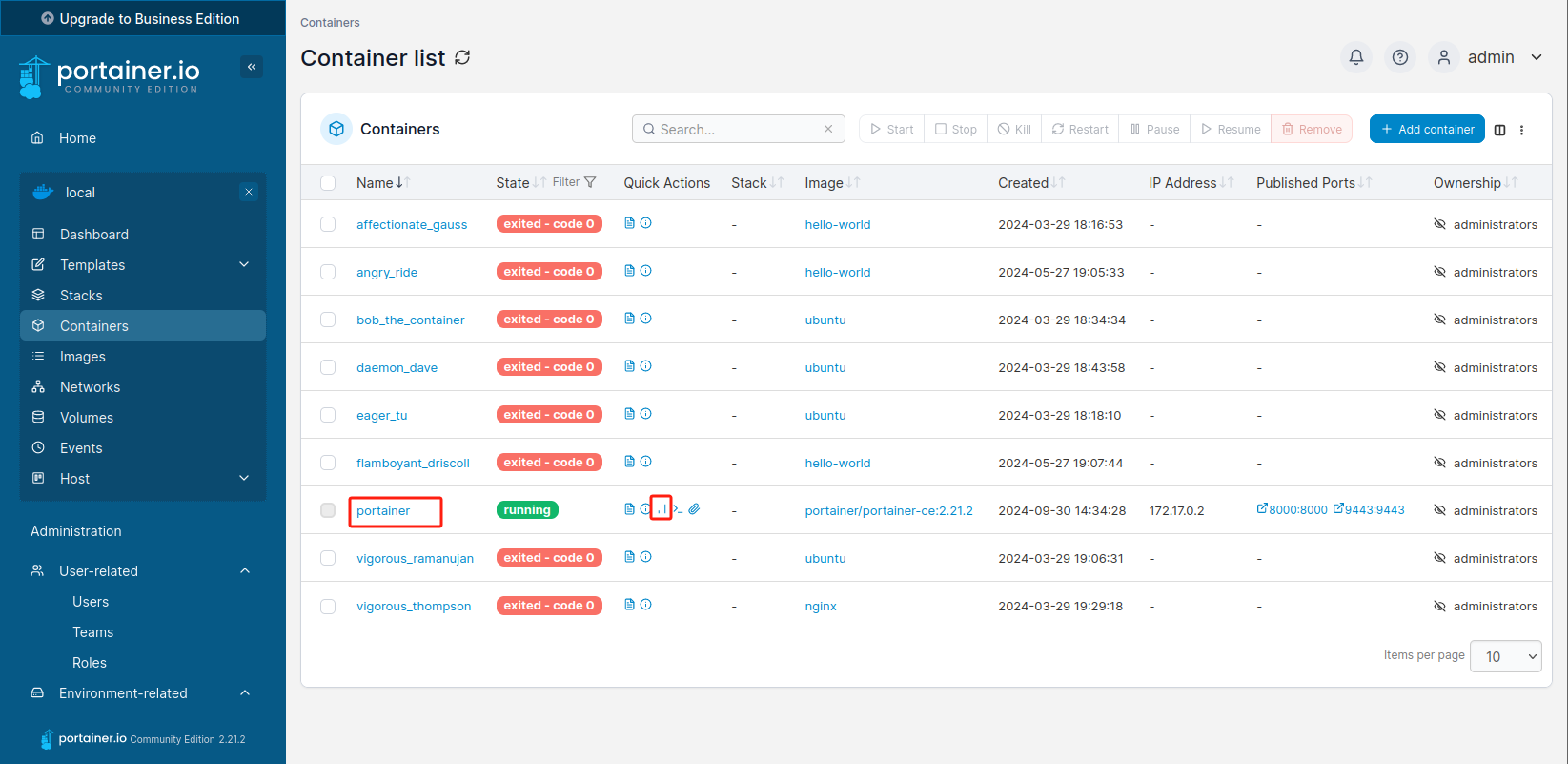Image resolution: width=1568 pixels, height=764 pixels.
Task: Open the table column visibility icon
Action: [1500, 130]
